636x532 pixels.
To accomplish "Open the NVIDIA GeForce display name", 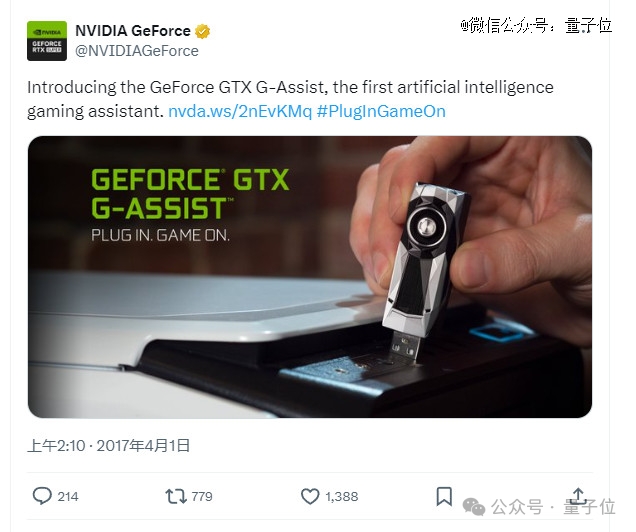I will coord(133,31).
